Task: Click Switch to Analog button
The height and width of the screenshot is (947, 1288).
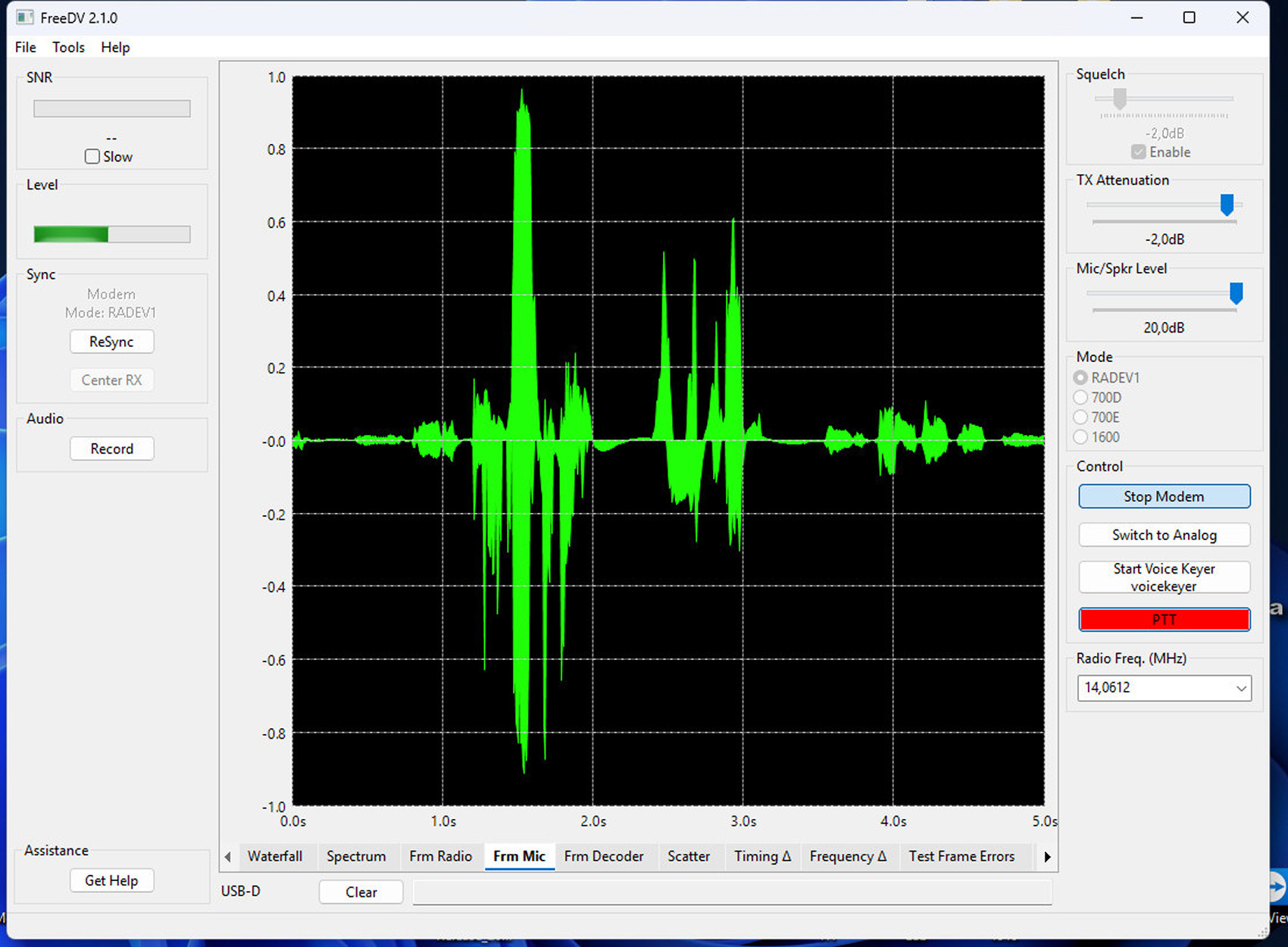Action: [x=1163, y=535]
